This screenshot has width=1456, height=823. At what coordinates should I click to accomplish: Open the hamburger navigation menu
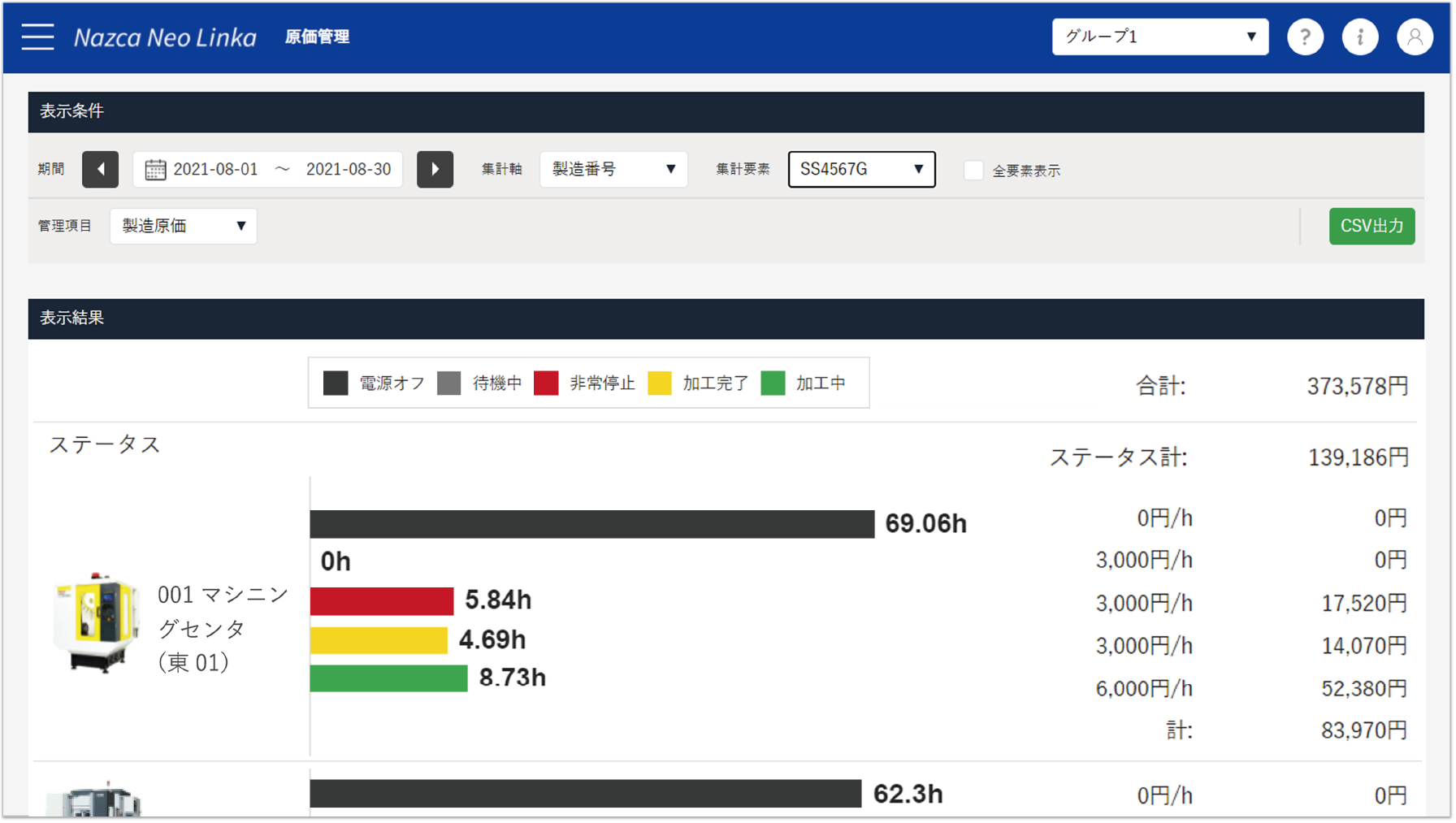coord(37,36)
